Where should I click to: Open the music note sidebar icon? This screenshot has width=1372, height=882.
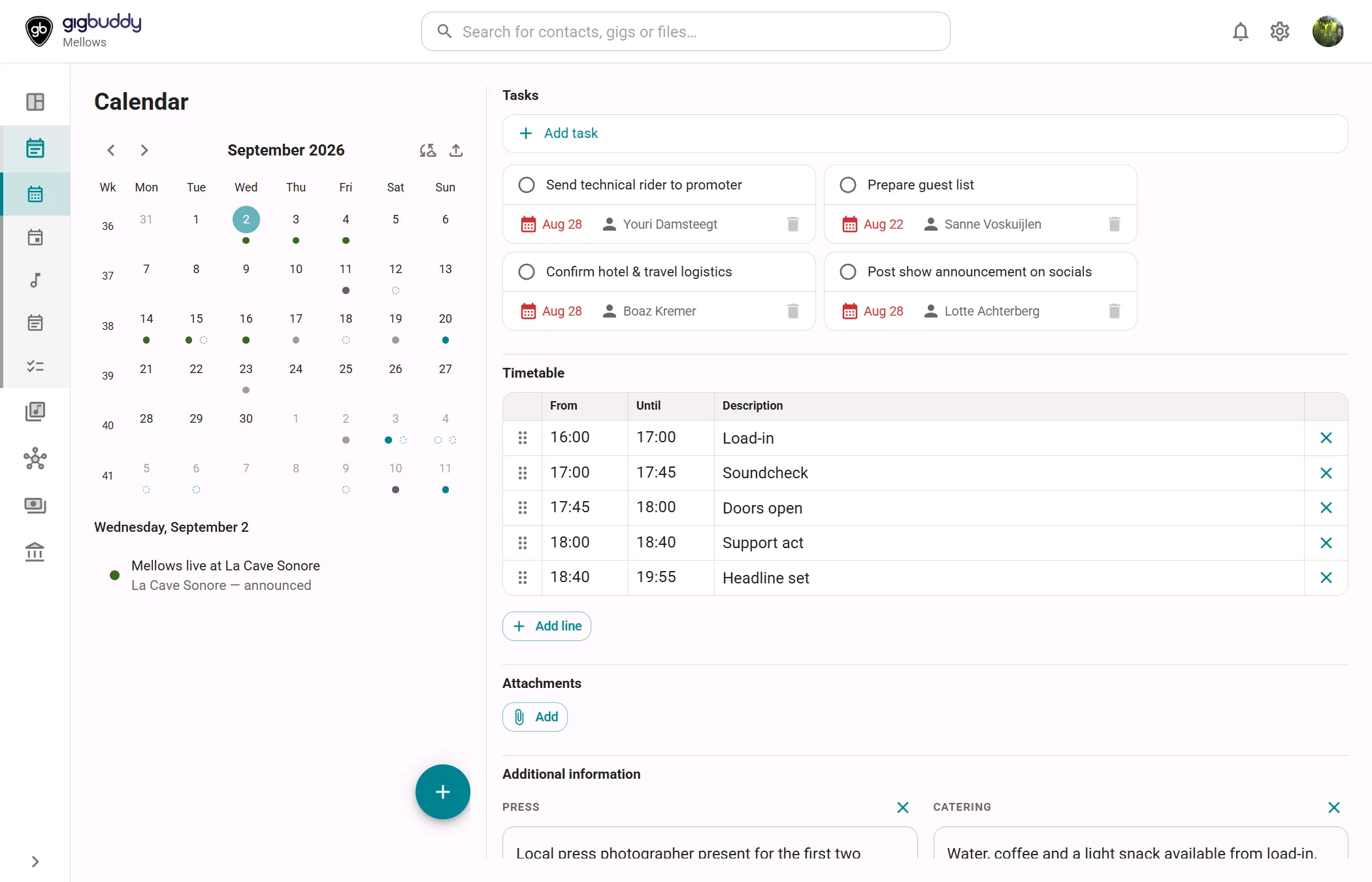35,280
